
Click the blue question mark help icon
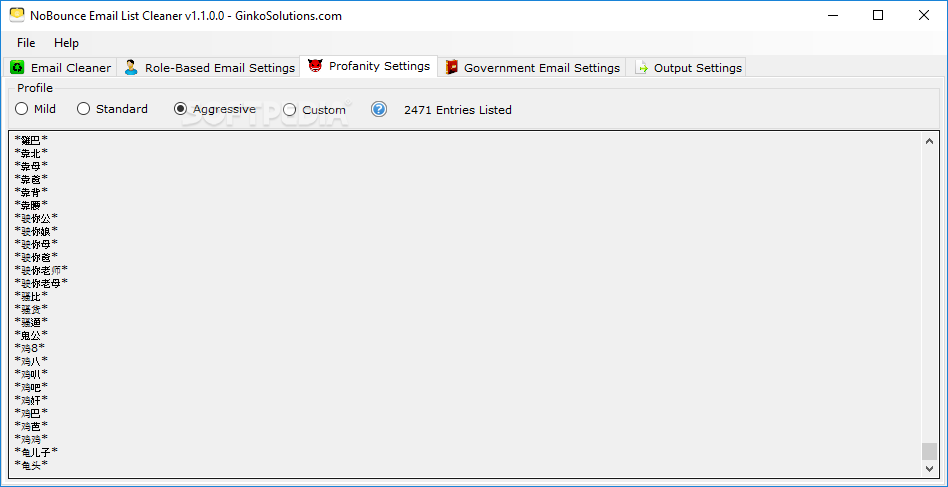[379, 109]
